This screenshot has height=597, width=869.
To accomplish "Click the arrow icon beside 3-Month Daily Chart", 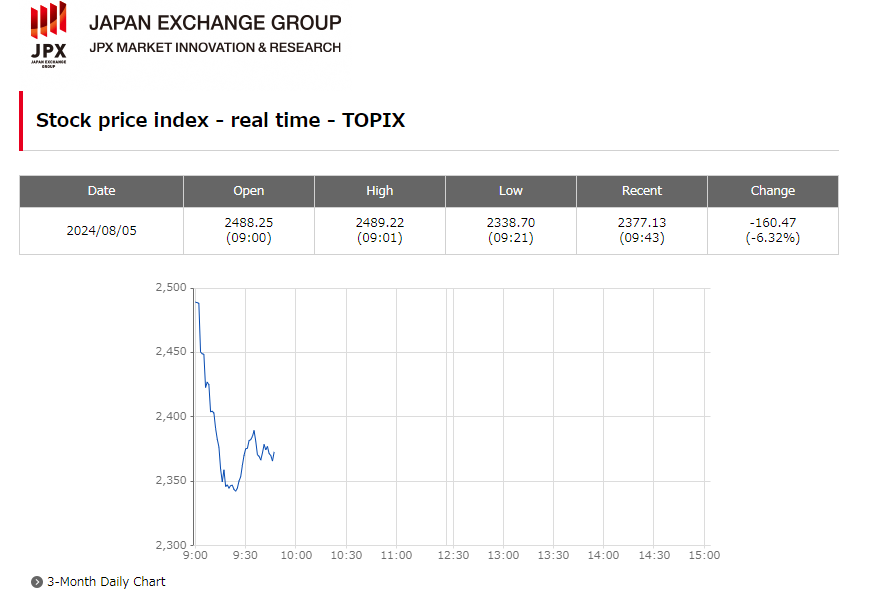I will point(37,582).
